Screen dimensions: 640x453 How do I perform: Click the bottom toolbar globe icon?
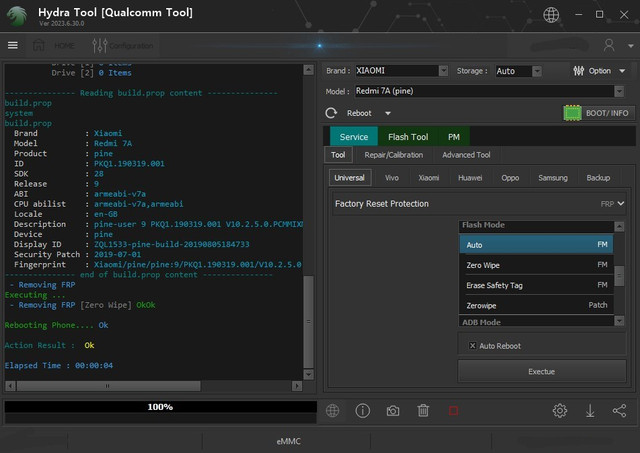[x=332, y=411]
